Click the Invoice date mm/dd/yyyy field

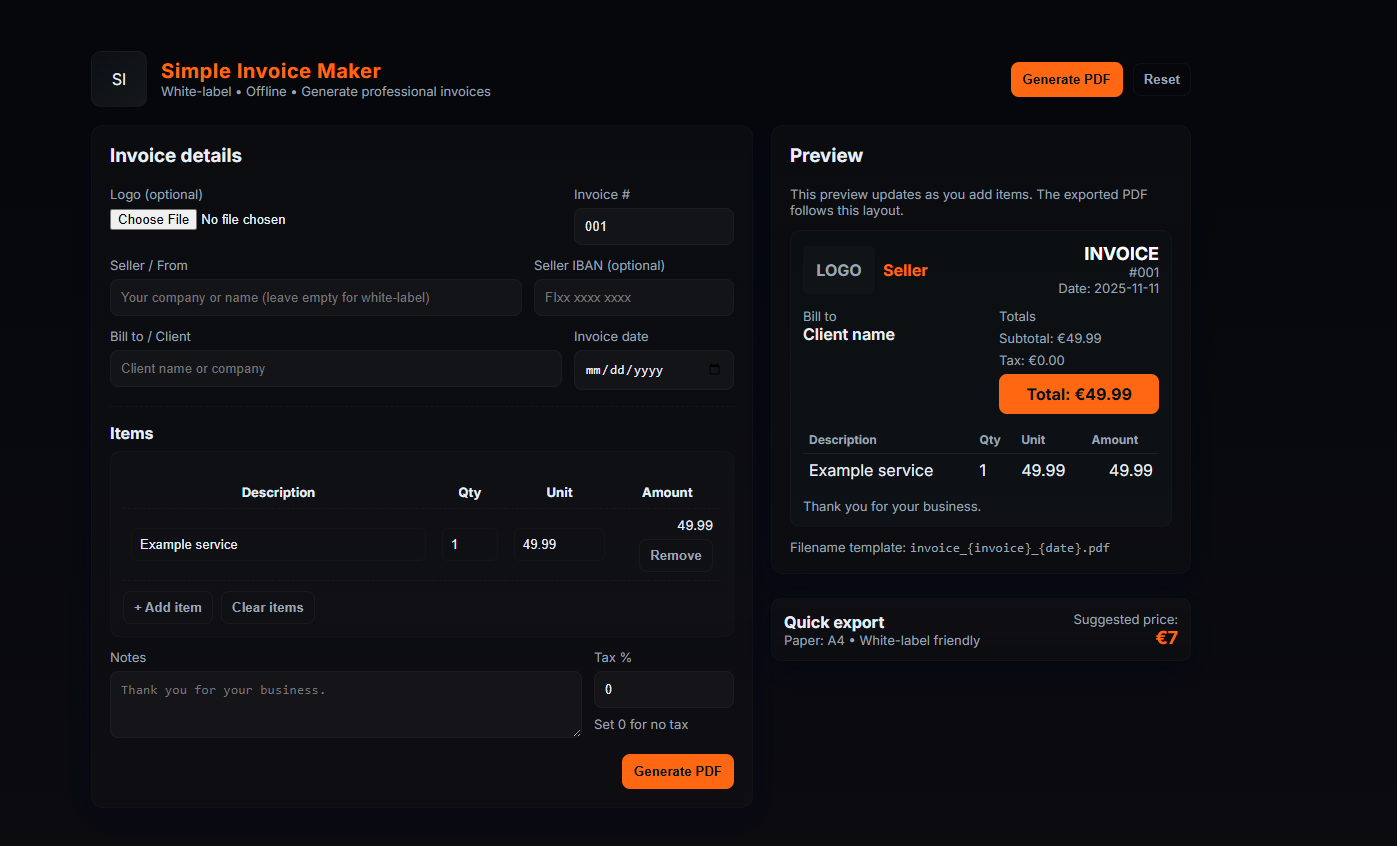[640, 370]
